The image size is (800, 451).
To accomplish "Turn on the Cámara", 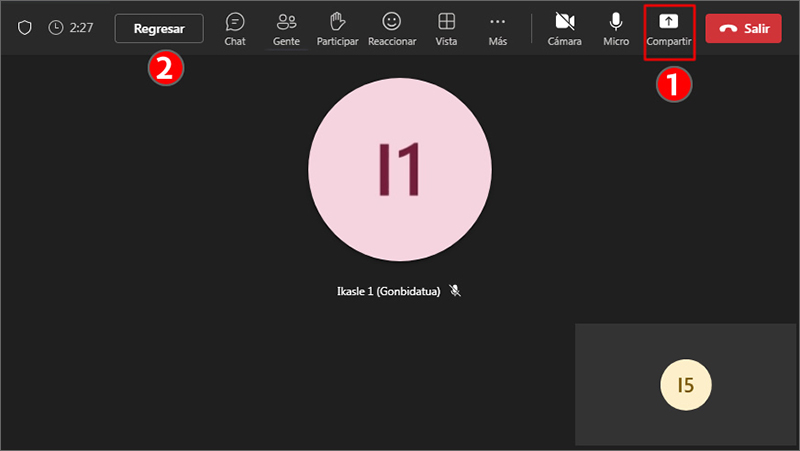I will click(564, 28).
